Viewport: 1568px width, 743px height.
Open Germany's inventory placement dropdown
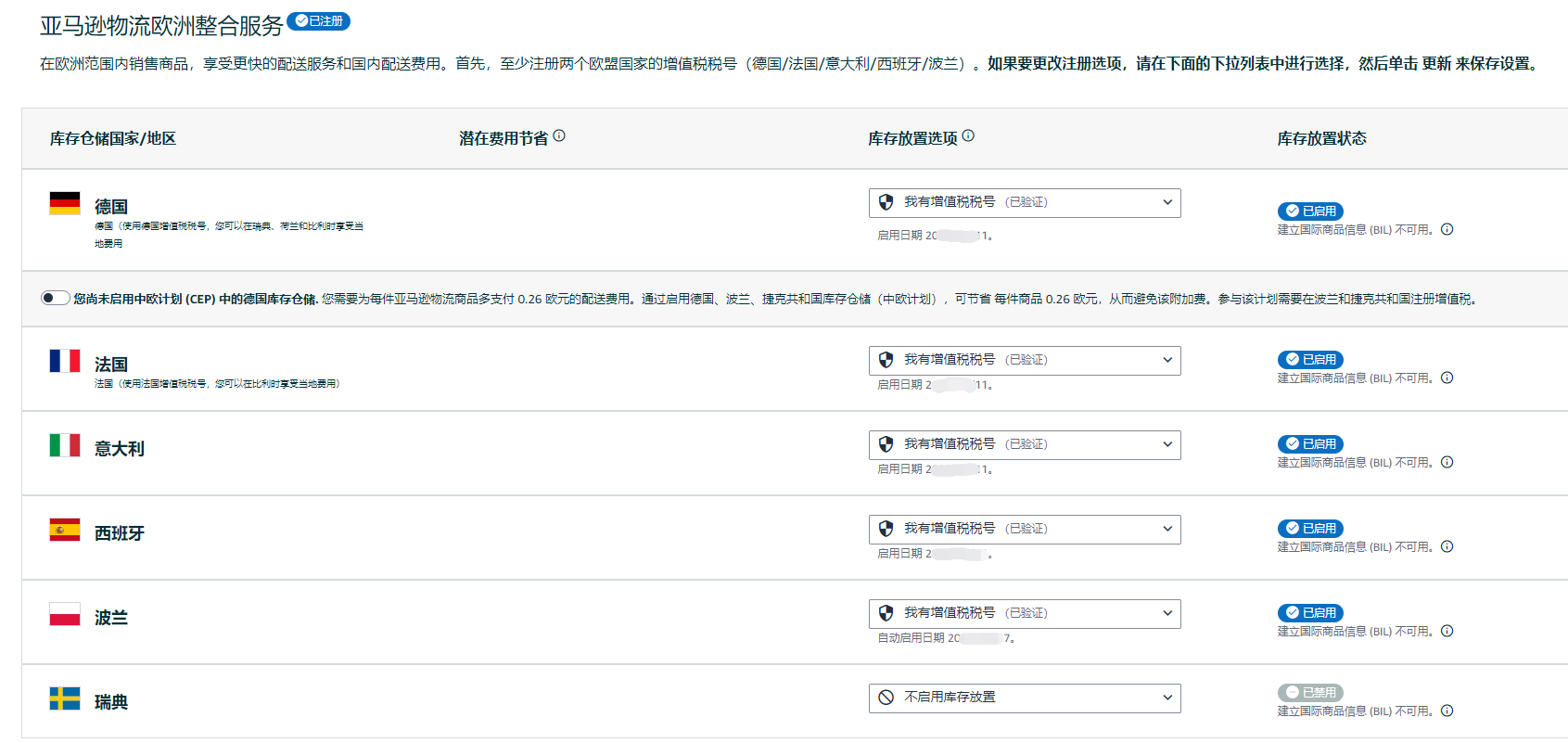[1024, 203]
